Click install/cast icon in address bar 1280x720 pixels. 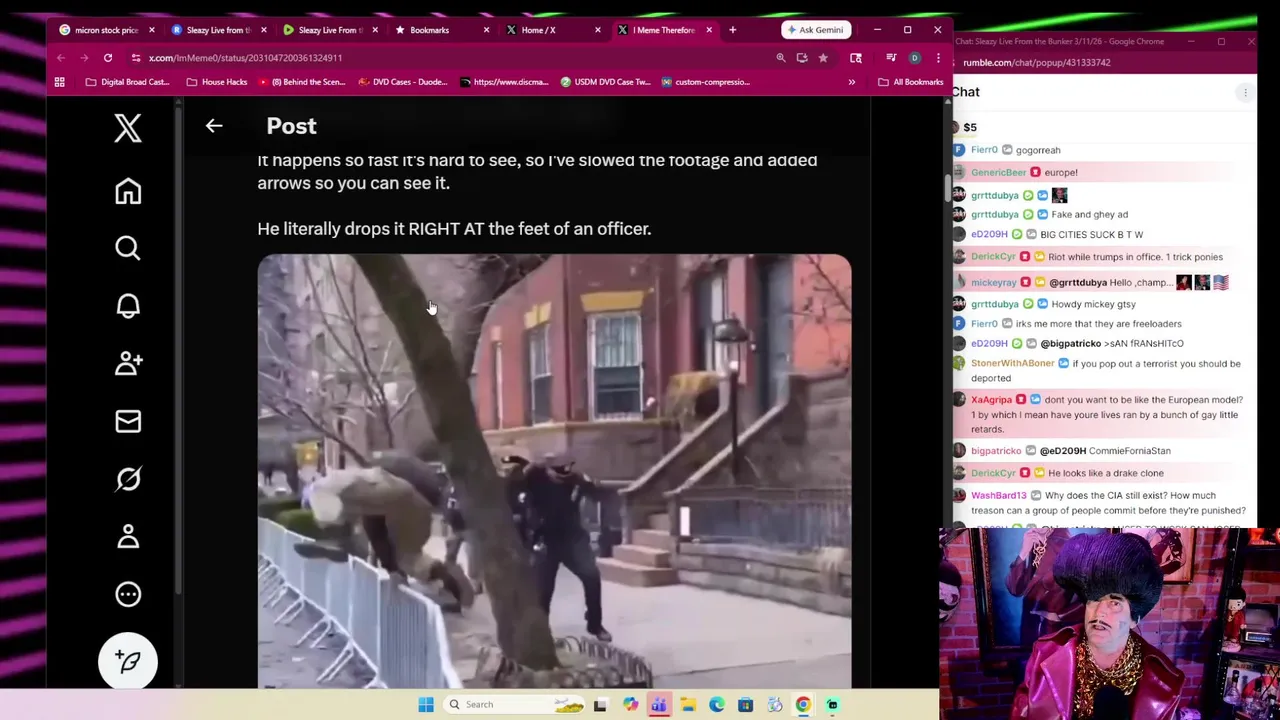[802, 58]
